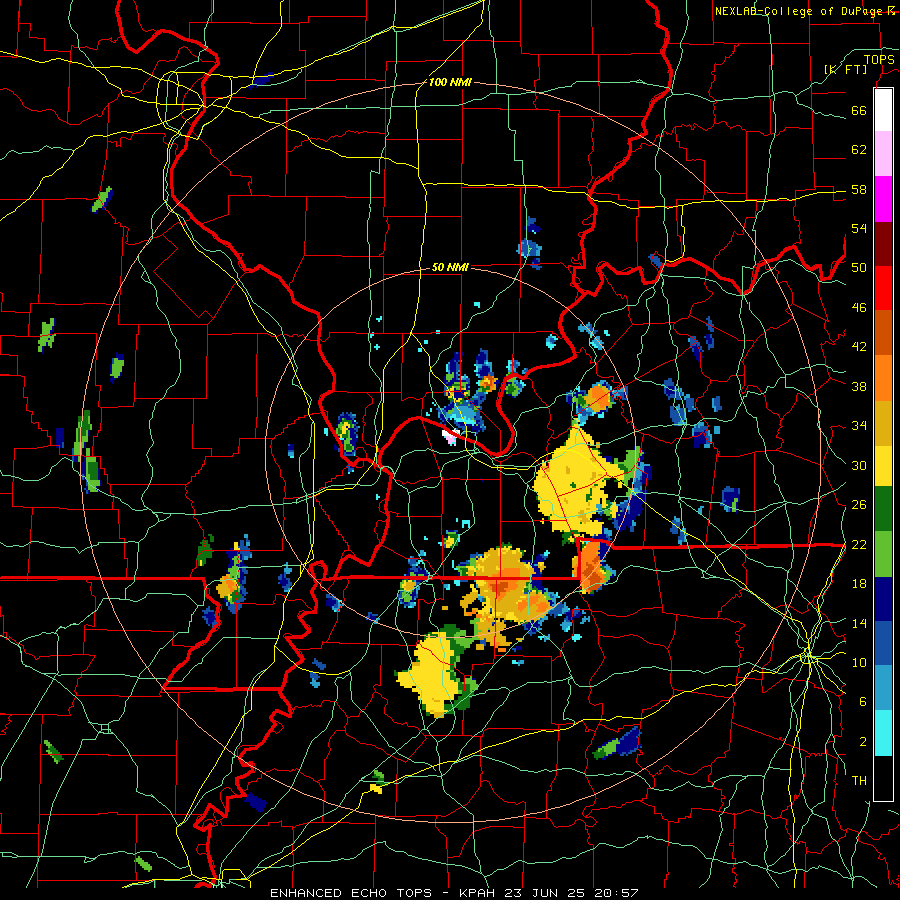Click the light pink legend swatch
The image size is (900, 900).
(x=883, y=153)
